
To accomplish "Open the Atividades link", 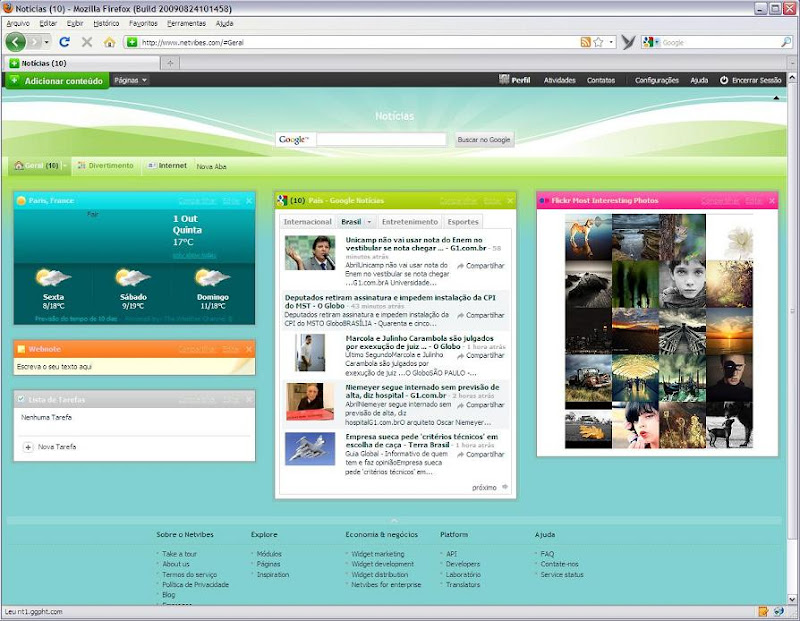I will [560, 80].
